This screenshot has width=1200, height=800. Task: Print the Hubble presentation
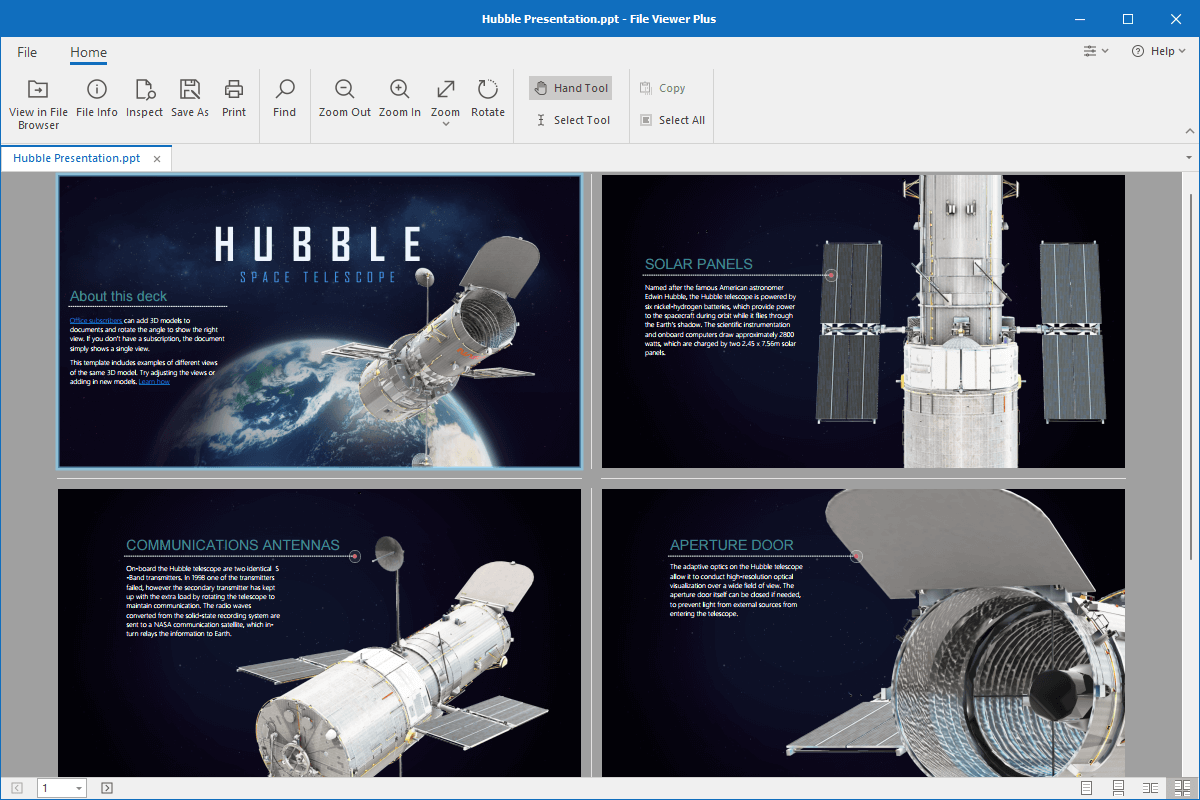(x=234, y=99)
